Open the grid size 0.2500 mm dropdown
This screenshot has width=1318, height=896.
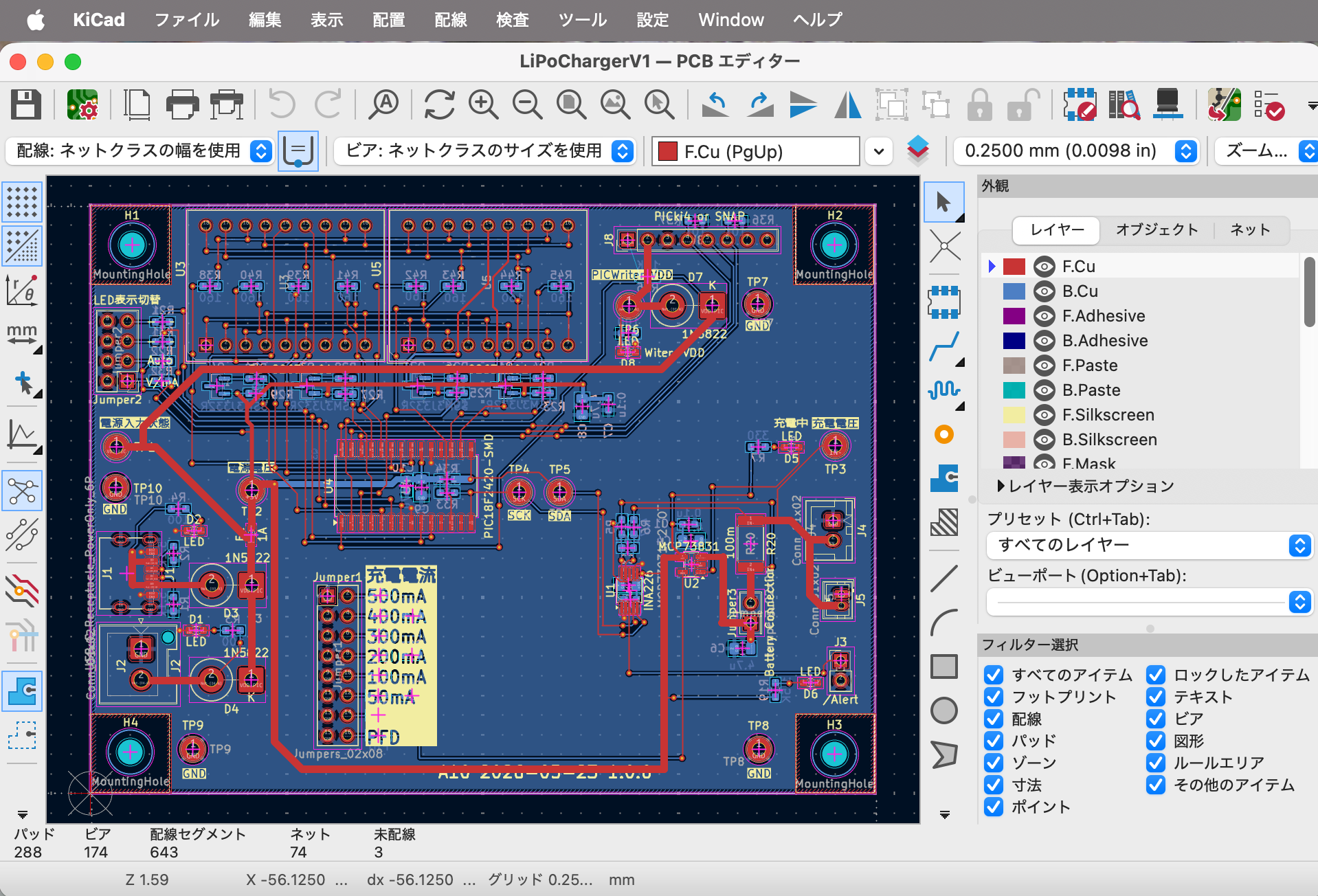click(x=1076, y=151)
